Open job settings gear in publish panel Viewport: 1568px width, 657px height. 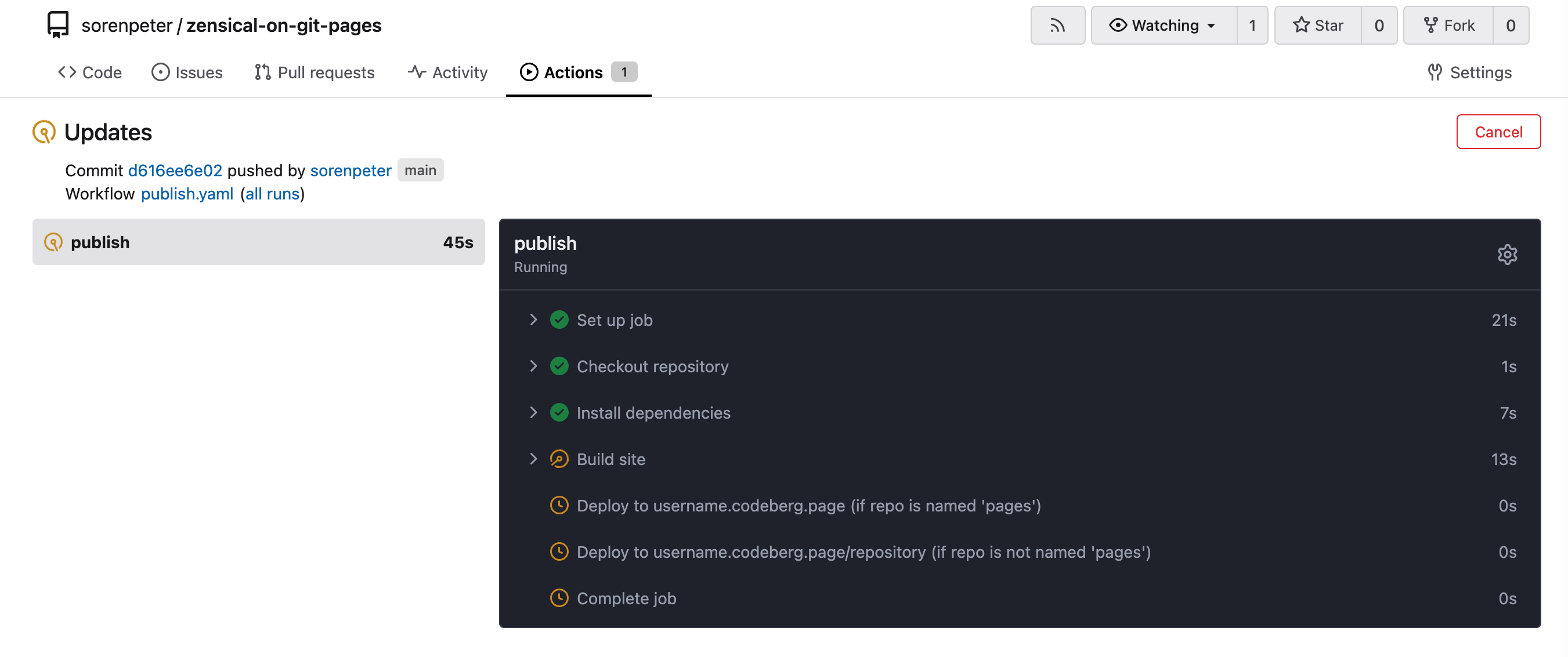tap(1507, 255)
